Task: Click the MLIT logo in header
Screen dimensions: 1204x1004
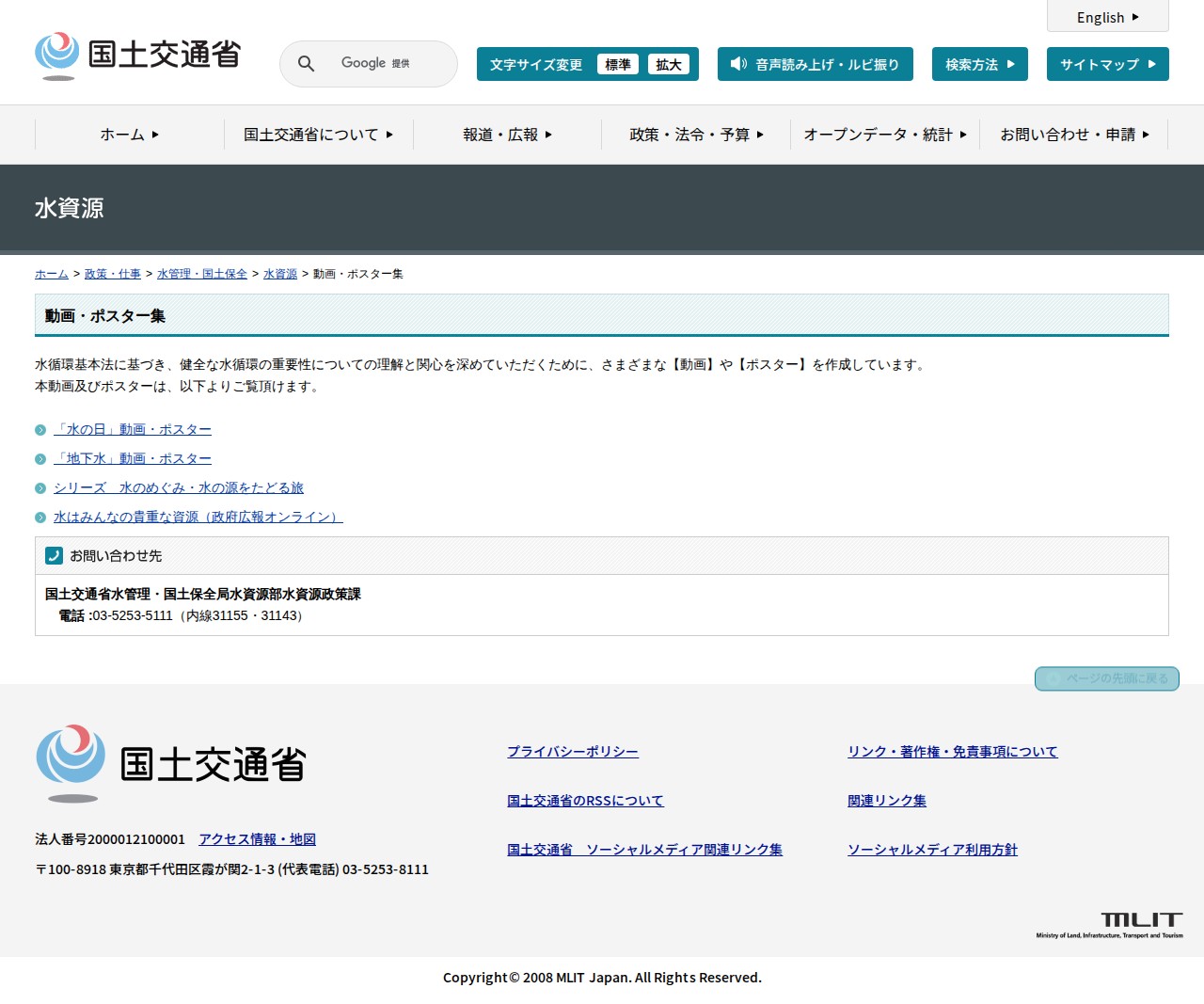Action: [137, 56]
